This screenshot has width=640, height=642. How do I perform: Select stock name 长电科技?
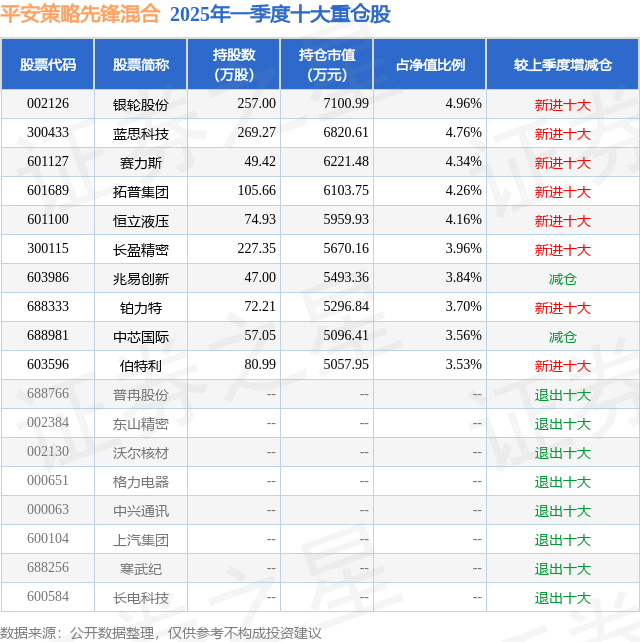141,599
